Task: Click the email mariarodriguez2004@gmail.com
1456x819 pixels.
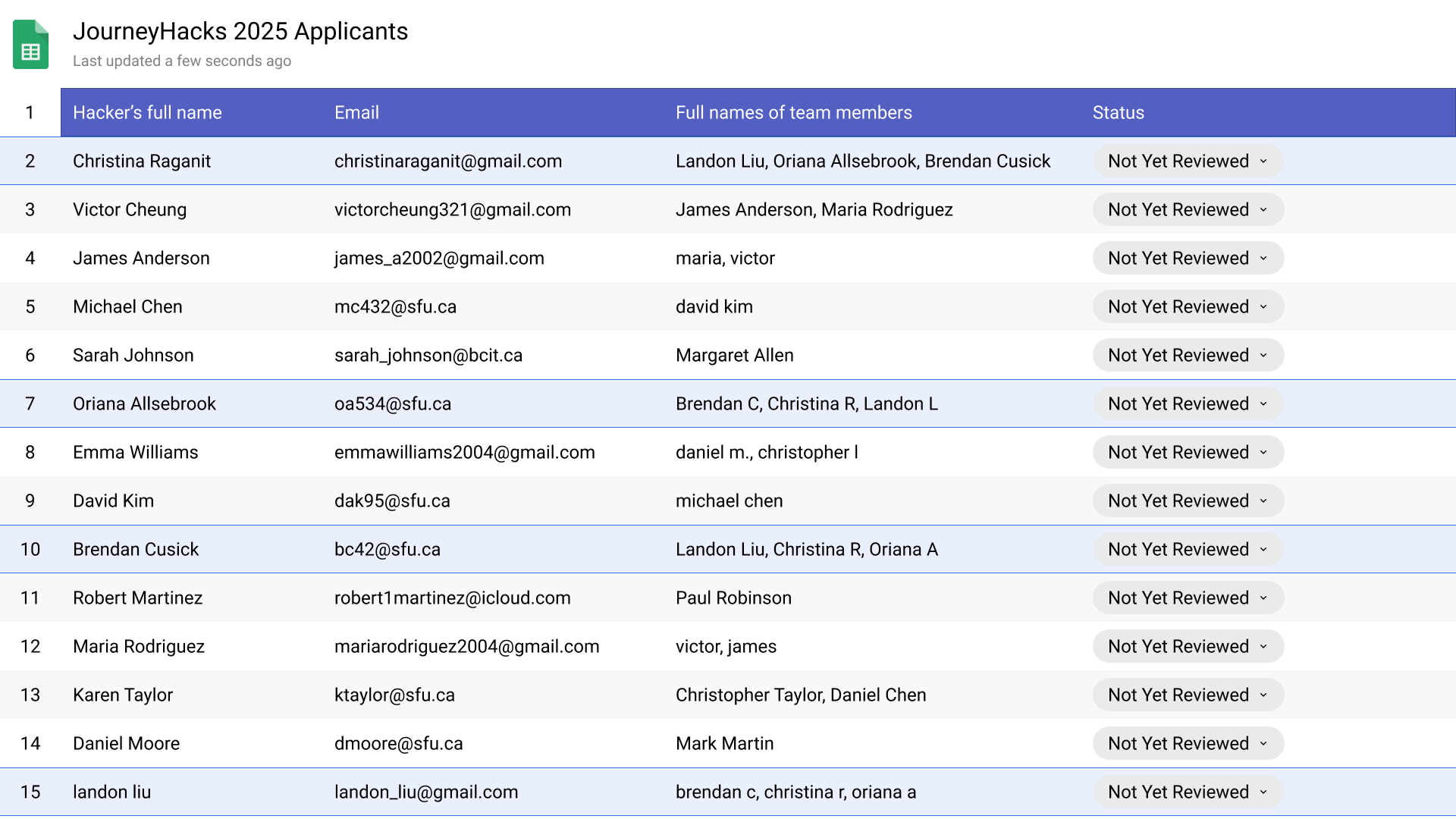Action: pos(467,646)
